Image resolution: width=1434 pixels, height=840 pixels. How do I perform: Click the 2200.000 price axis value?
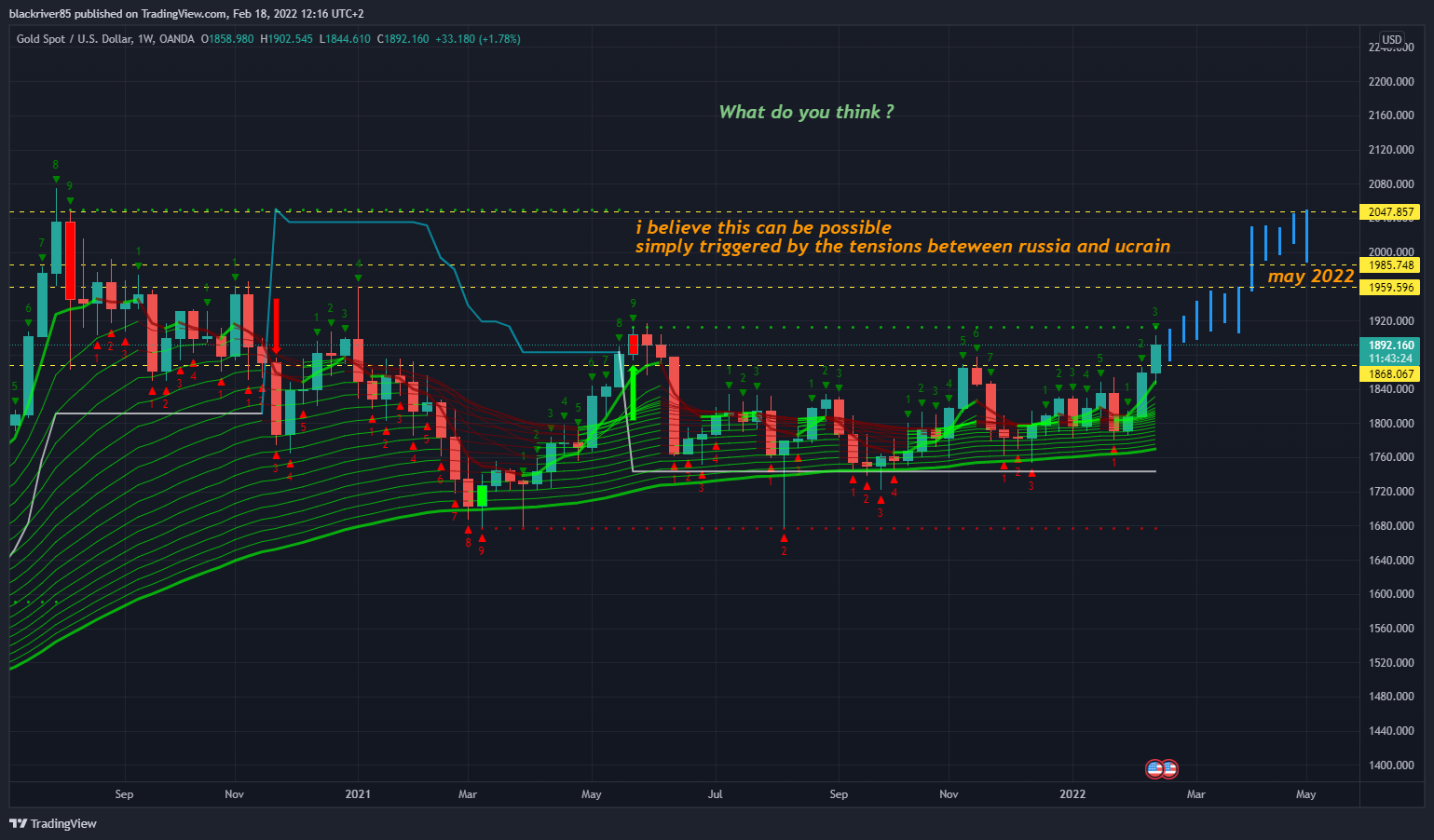pyautogui.click(x=1390, y=82)
